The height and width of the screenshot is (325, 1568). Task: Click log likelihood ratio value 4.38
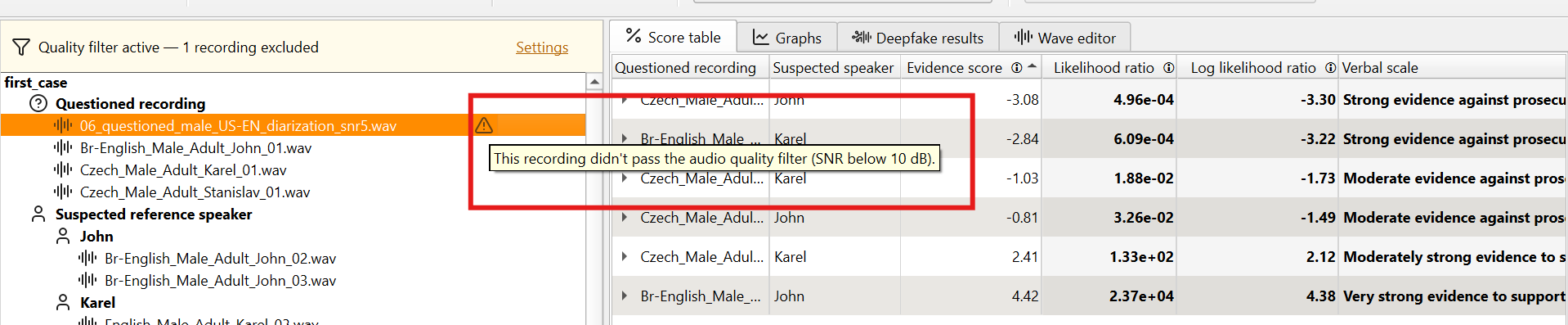coord(1321,296)
